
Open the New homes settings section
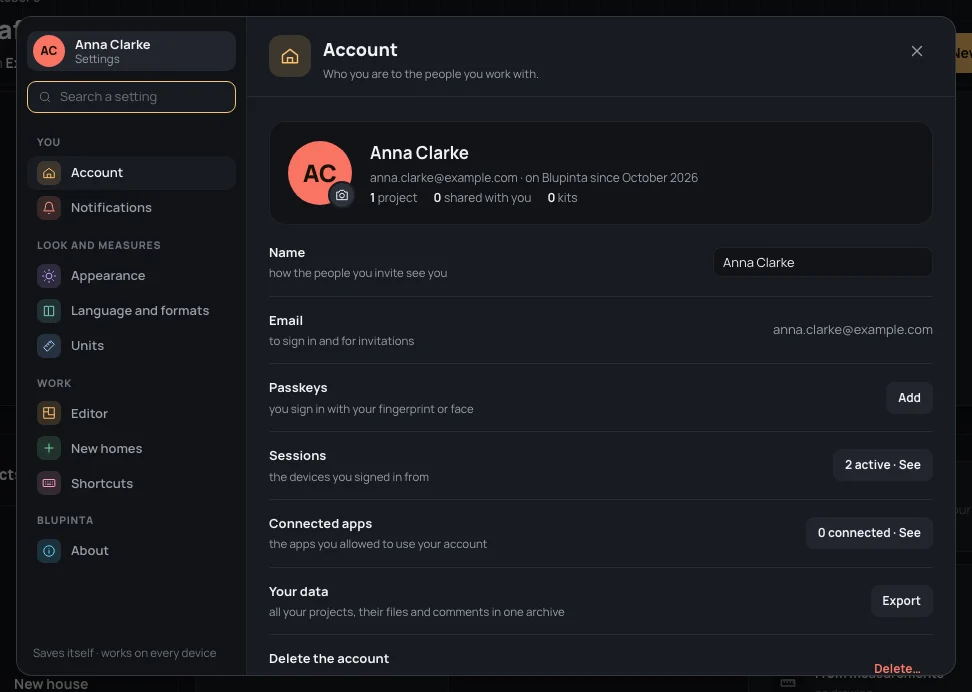[x=131, y=448]
